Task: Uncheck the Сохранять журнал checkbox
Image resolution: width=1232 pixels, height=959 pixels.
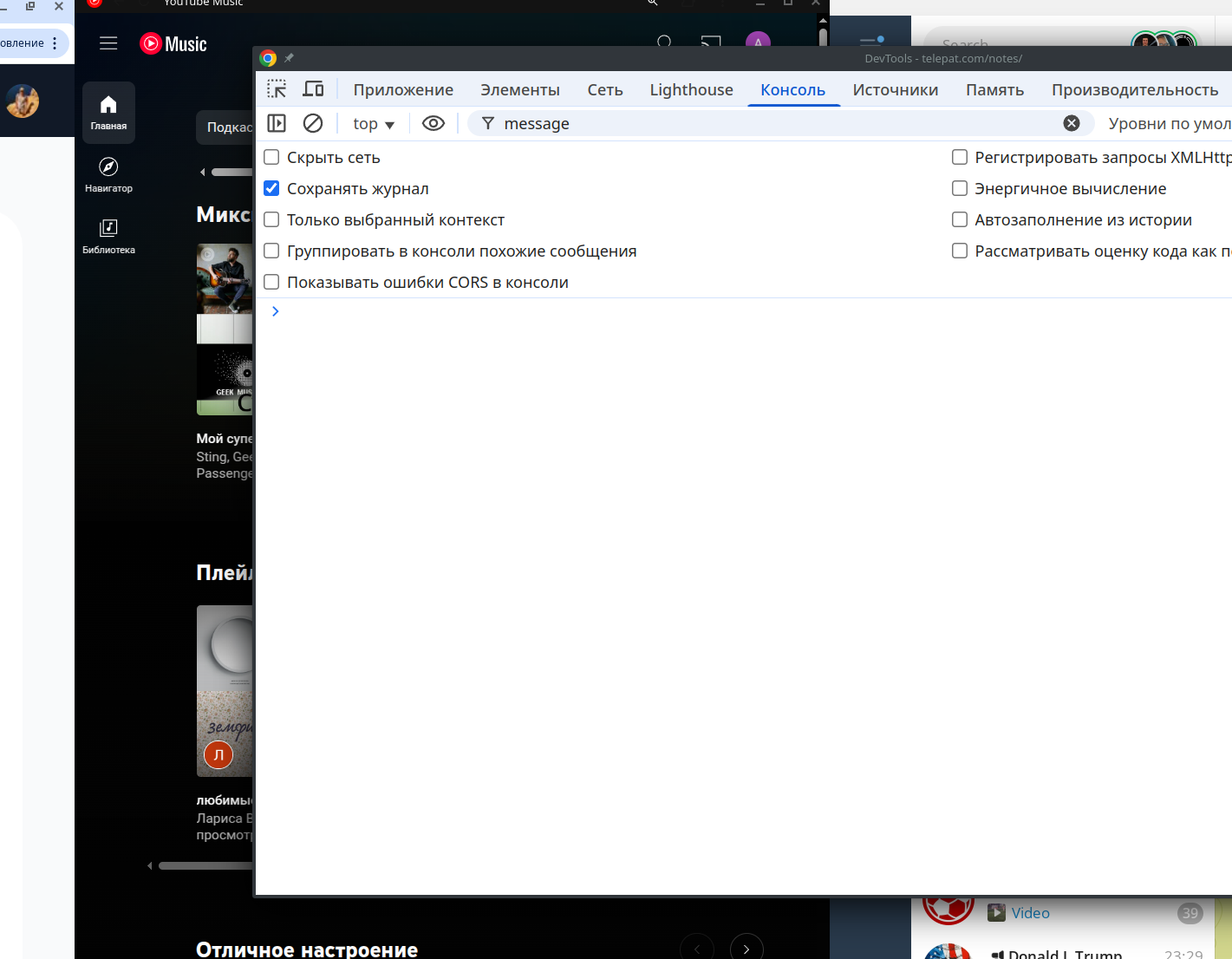Action: (x=271, y=188)
